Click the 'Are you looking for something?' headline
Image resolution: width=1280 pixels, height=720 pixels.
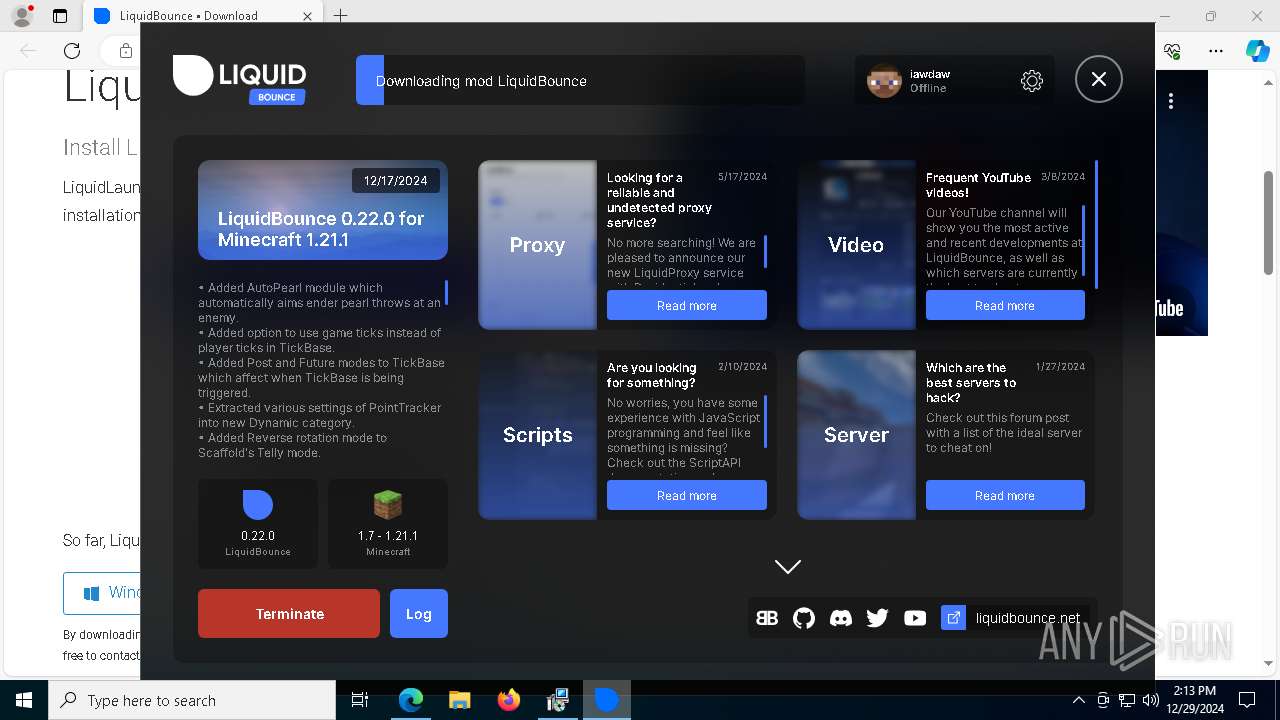651,375
